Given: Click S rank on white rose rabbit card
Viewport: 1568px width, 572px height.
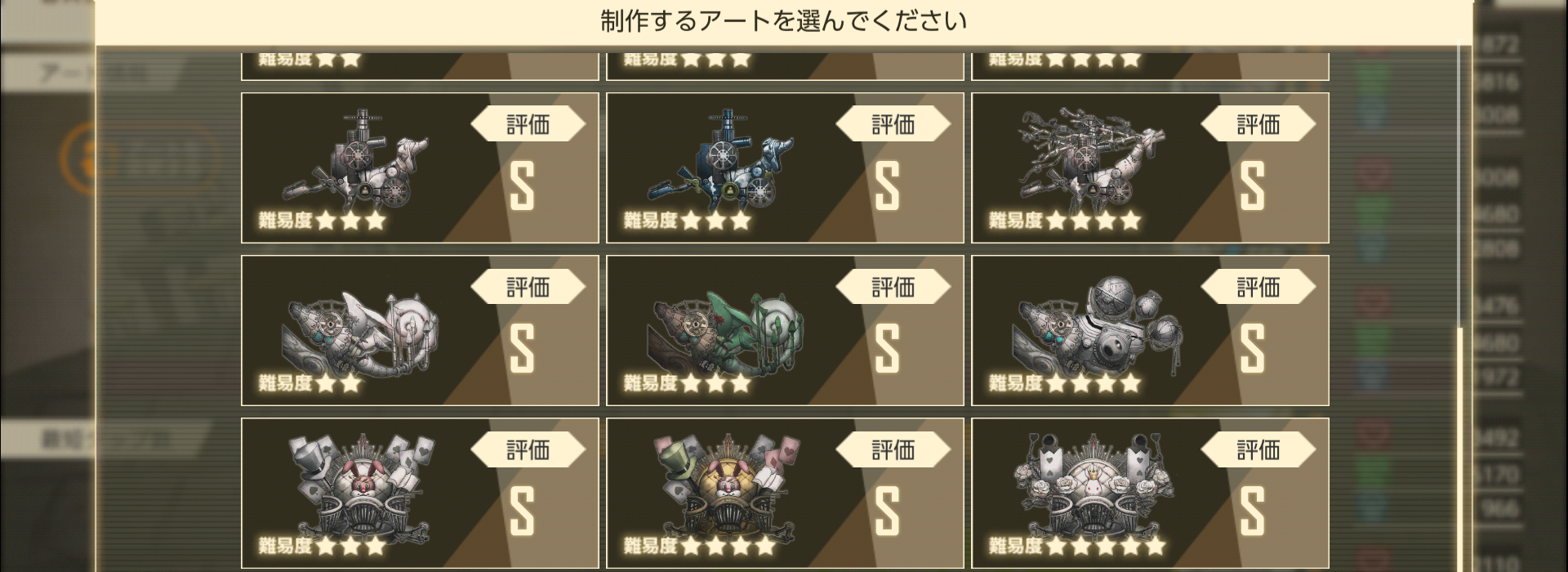Looking at the screenshot, I should (x=1252, y=511).
